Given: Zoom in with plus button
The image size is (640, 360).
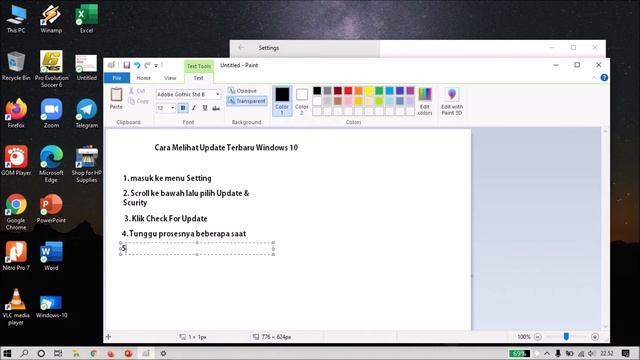Looking at the screenshot, I should [x=595, y=337].
